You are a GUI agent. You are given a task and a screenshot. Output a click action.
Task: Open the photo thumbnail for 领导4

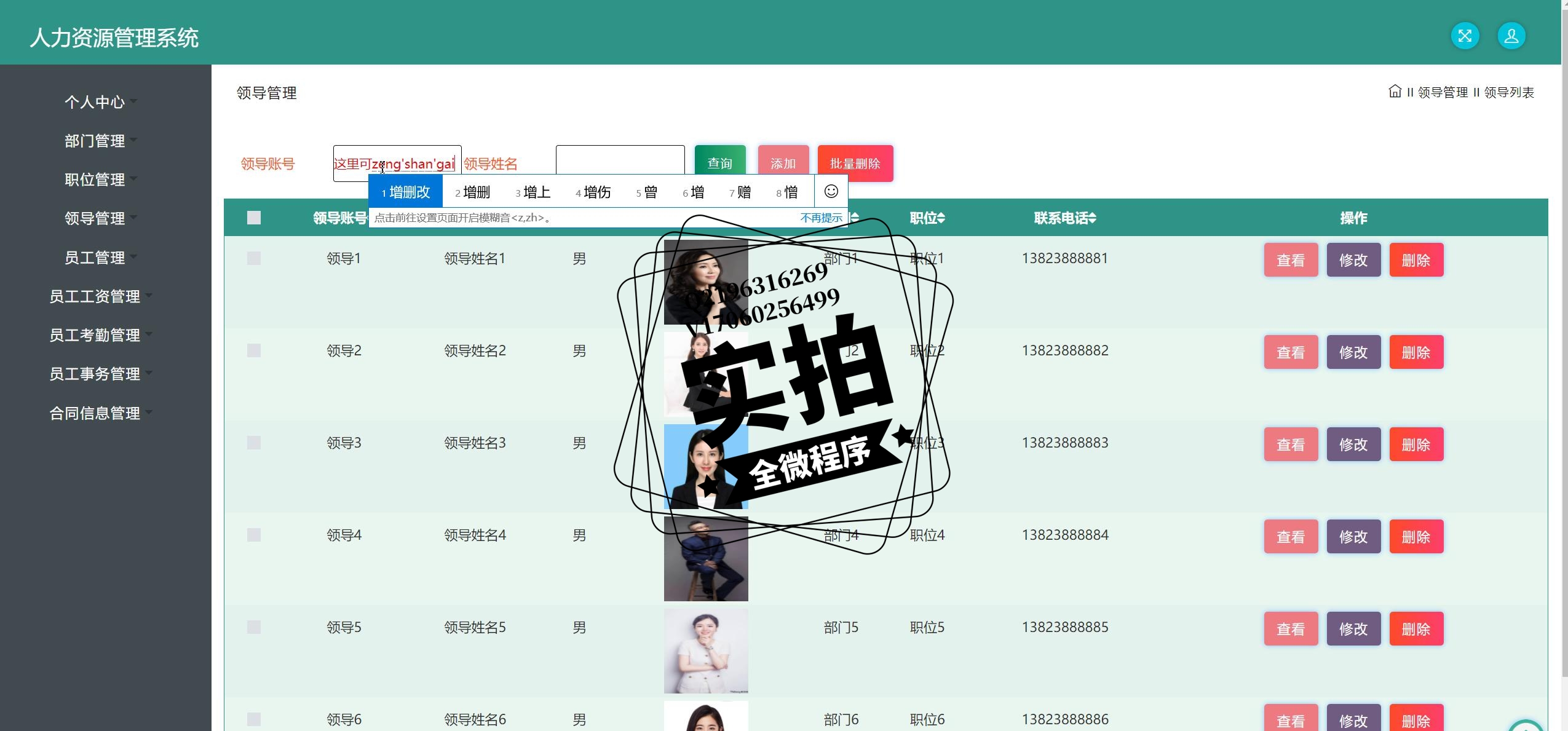(x=706, y=558)
